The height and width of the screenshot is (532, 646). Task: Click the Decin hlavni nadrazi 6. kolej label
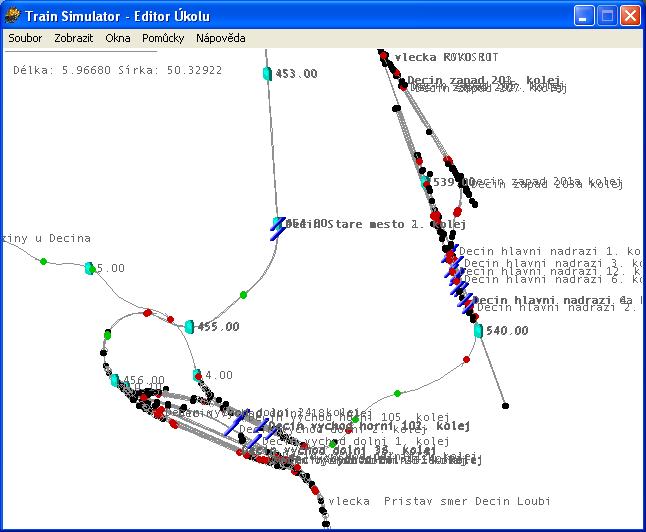(x=553, y=279)
